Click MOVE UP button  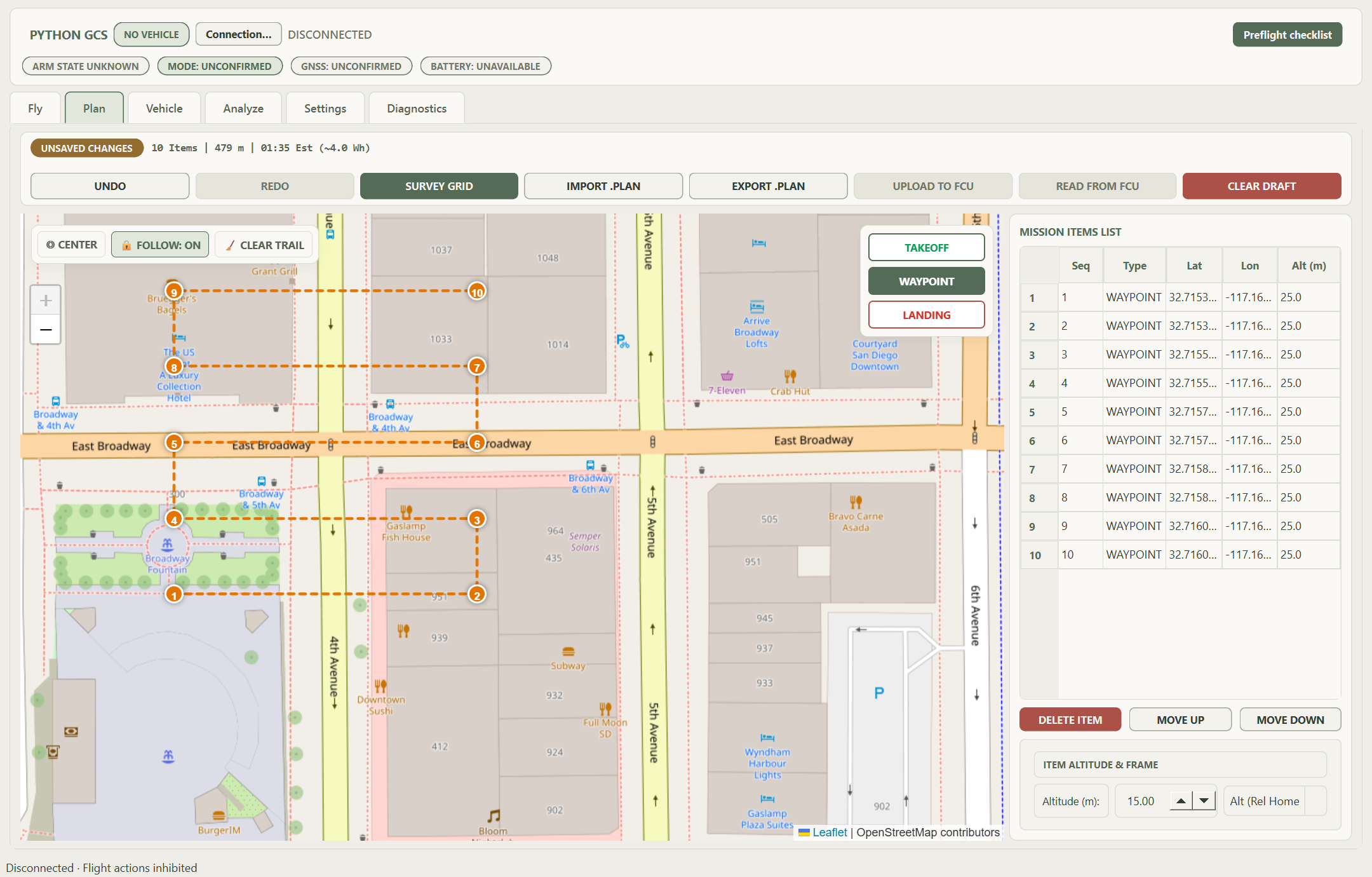(1180, 719)
